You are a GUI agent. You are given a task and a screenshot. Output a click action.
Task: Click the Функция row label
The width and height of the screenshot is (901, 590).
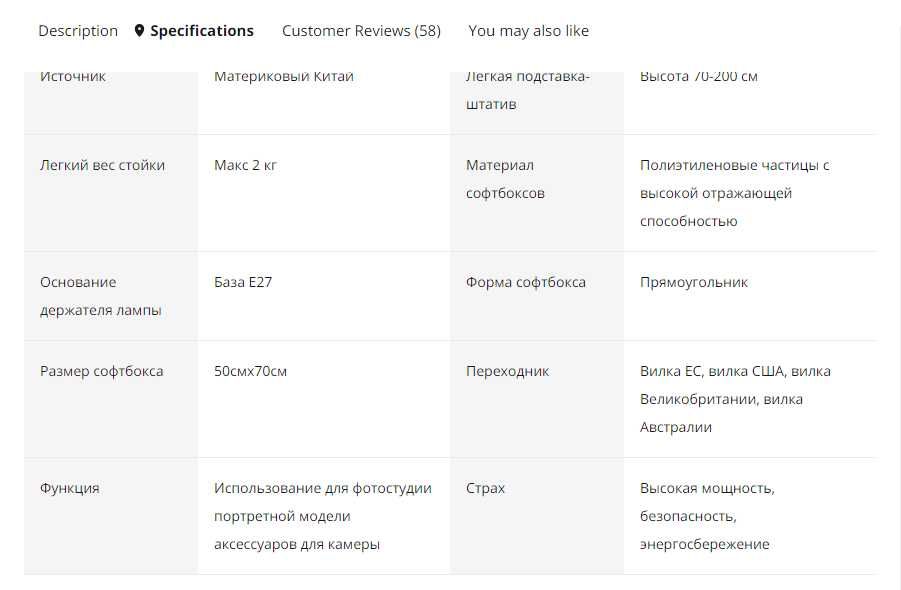[x=70, y=488]
